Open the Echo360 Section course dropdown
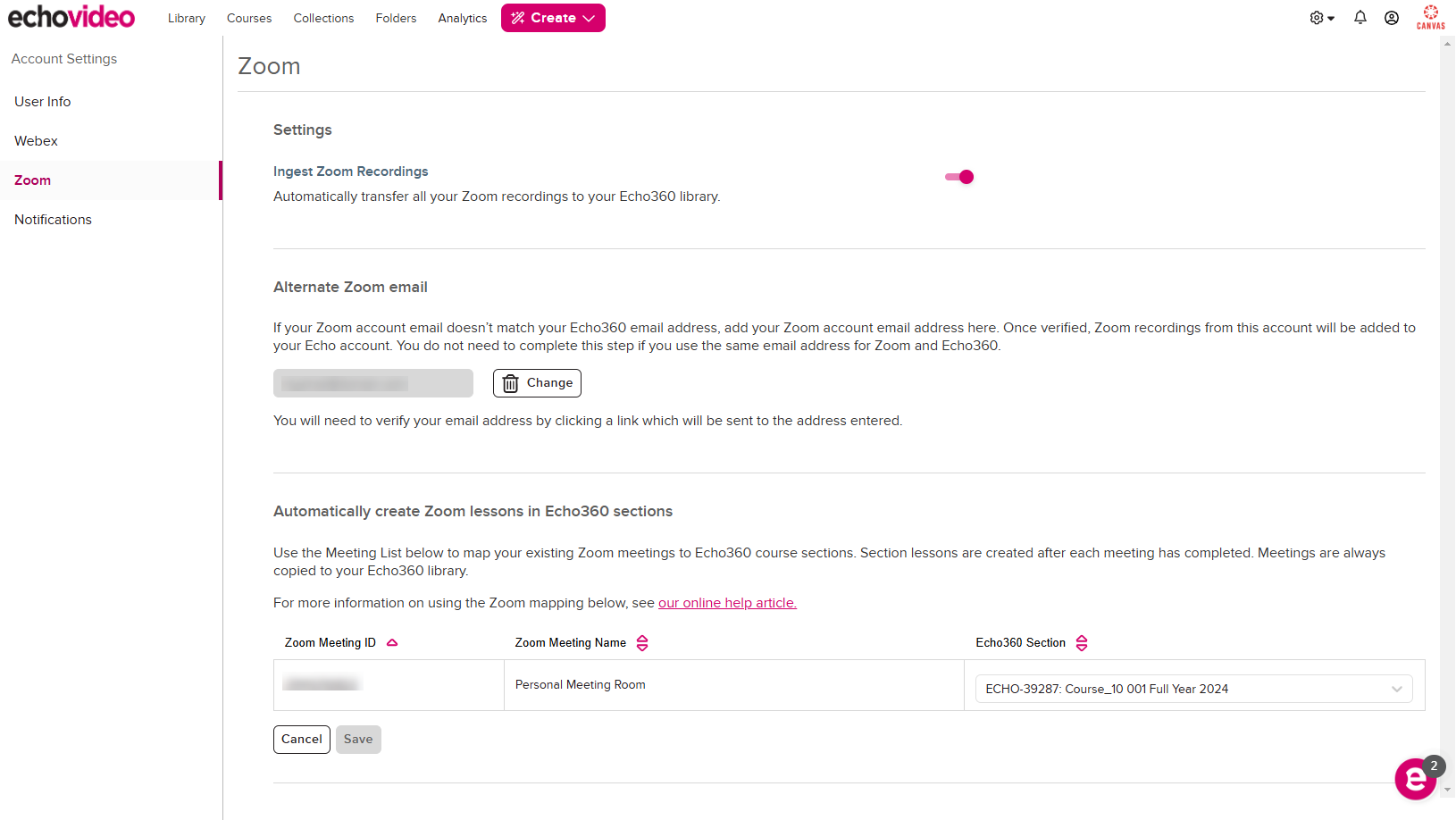This screenshot has width=1456, height=820. [1194, 689]
